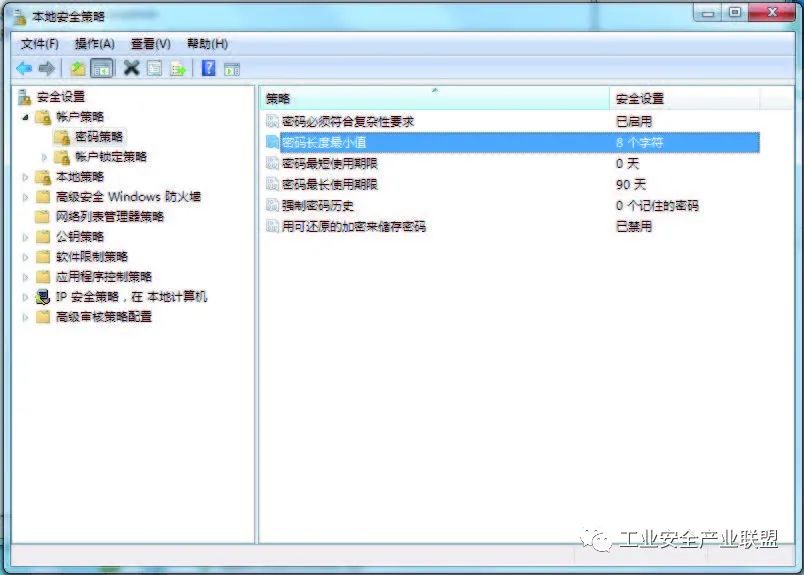
Task: Select the 密码必须符合复杂性要求 policy
Action: 347,122
